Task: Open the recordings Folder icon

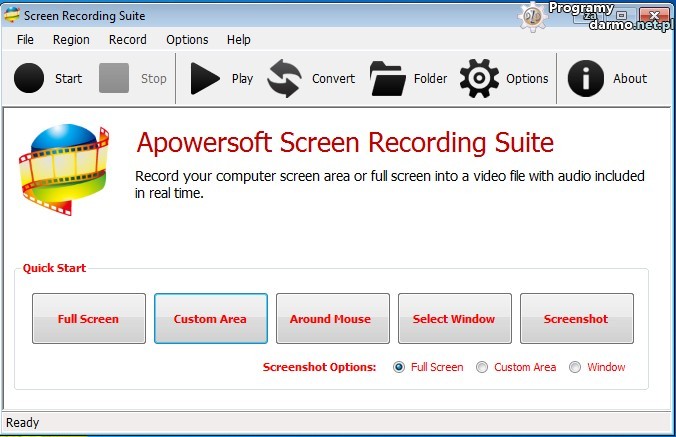Action: pyautogui.click(x=387, y=78)
